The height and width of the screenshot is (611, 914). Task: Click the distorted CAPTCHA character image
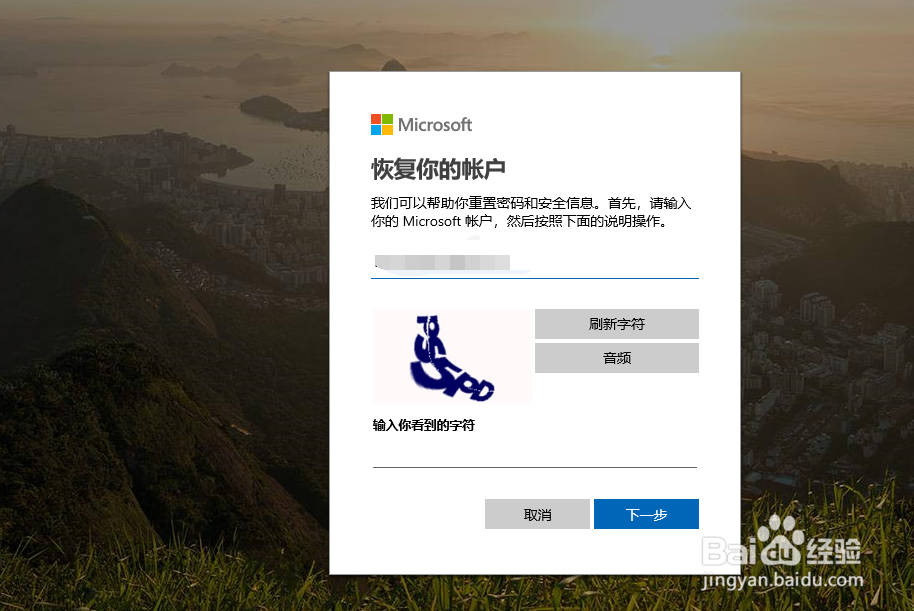(453, 357)
